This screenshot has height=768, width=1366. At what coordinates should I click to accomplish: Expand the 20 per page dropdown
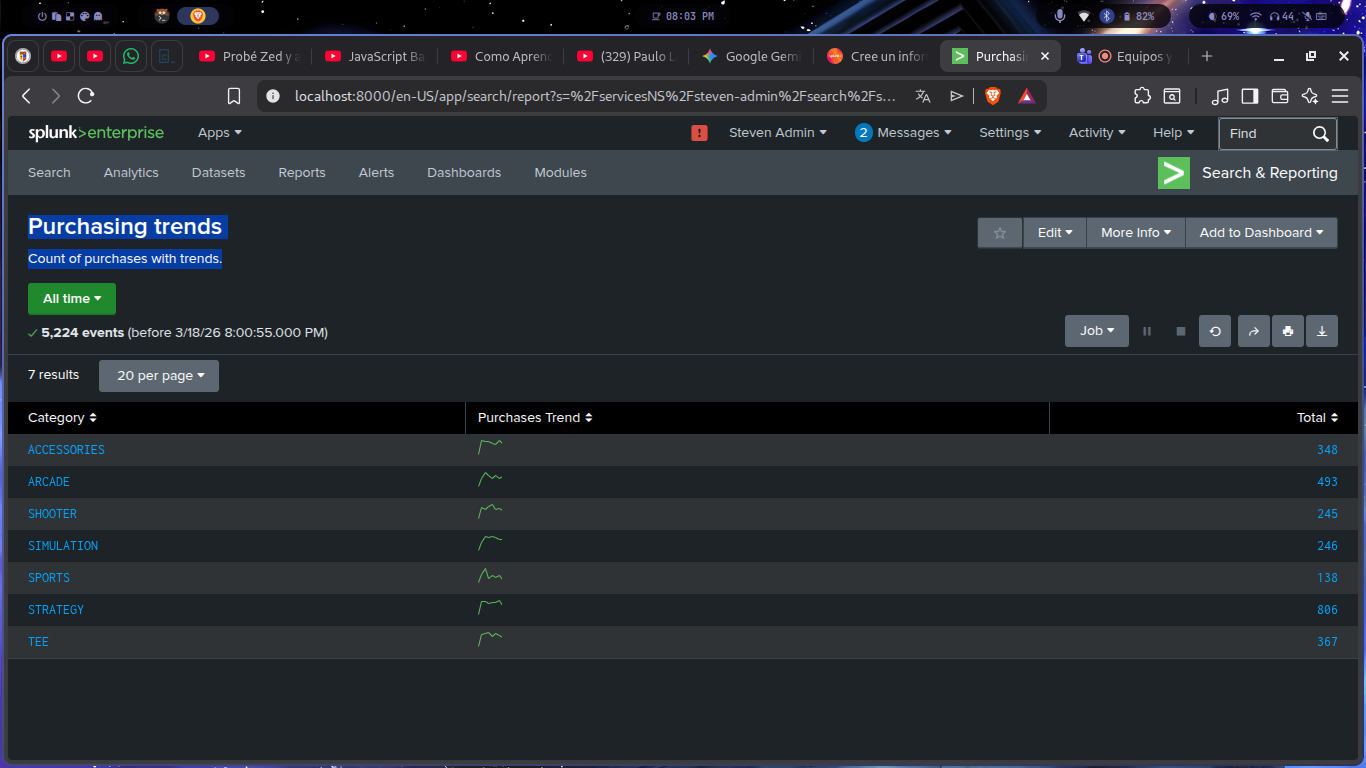[159, 376]
